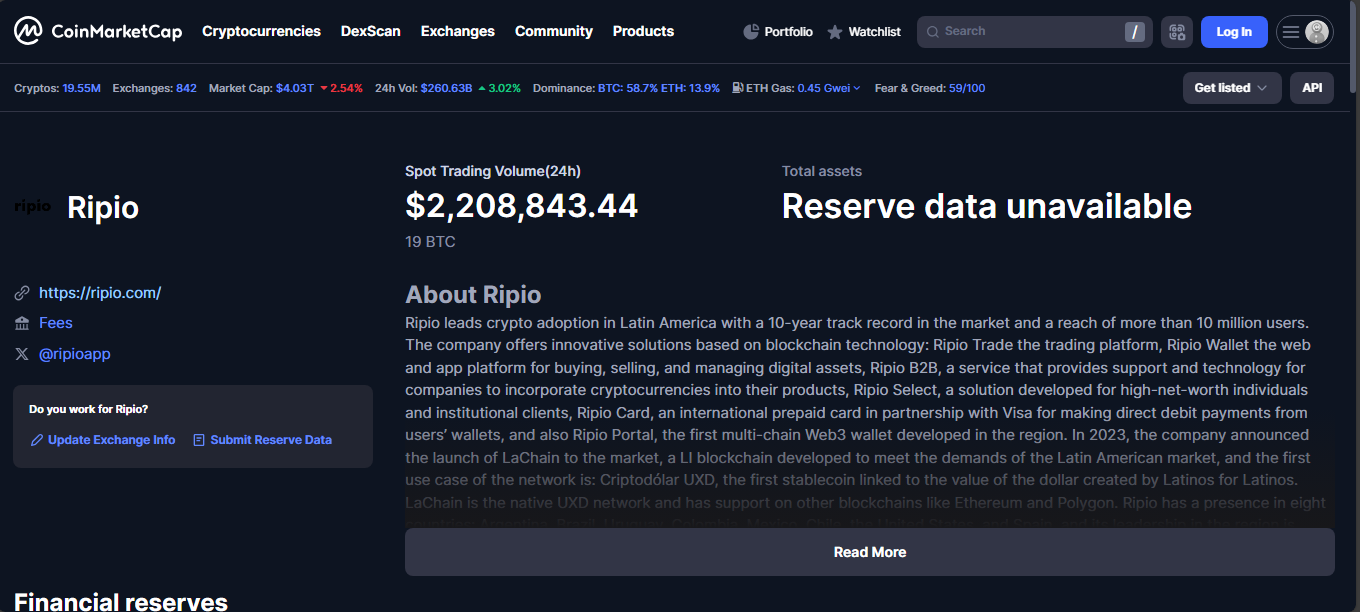1360x612 pixels.
Task: Open the Exchanges menu
Action: click(x=457, y=31)
